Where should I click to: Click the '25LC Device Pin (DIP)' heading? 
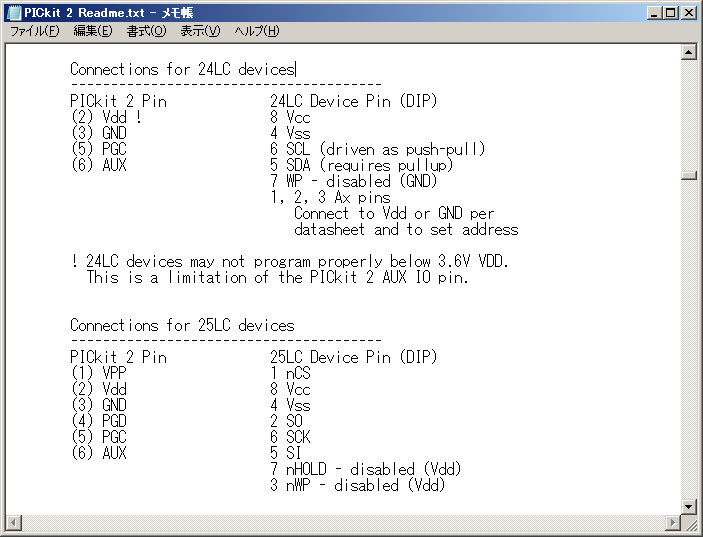click(x=353, y=357)
